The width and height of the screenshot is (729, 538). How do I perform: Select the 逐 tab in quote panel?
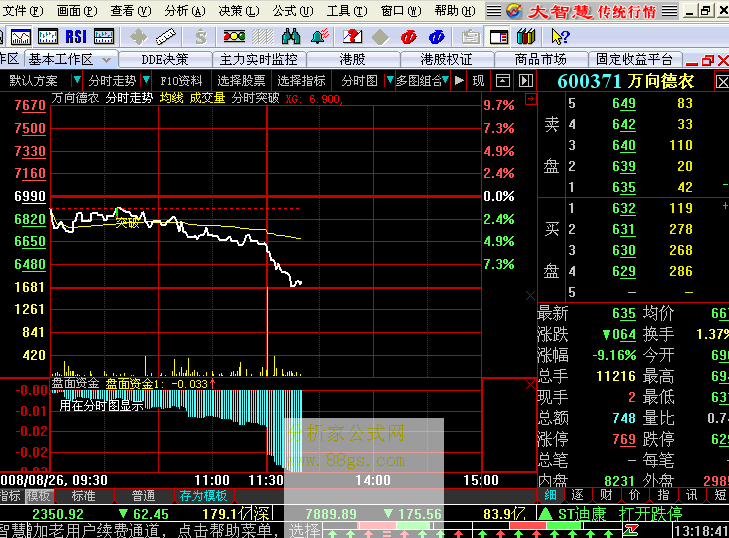578,495
